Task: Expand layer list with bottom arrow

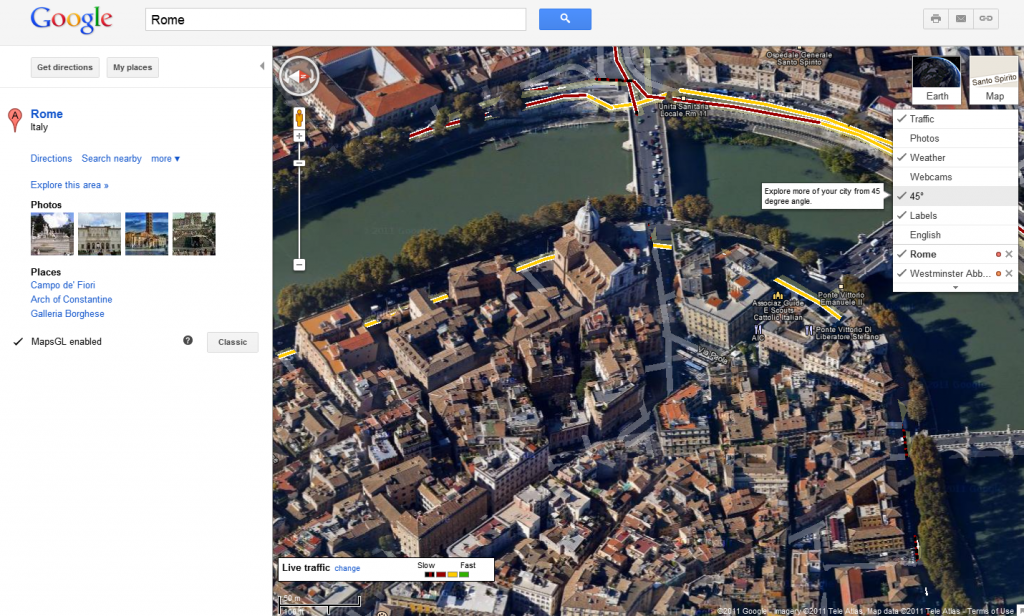Action: pyautogui.click(x=954, y=287)
